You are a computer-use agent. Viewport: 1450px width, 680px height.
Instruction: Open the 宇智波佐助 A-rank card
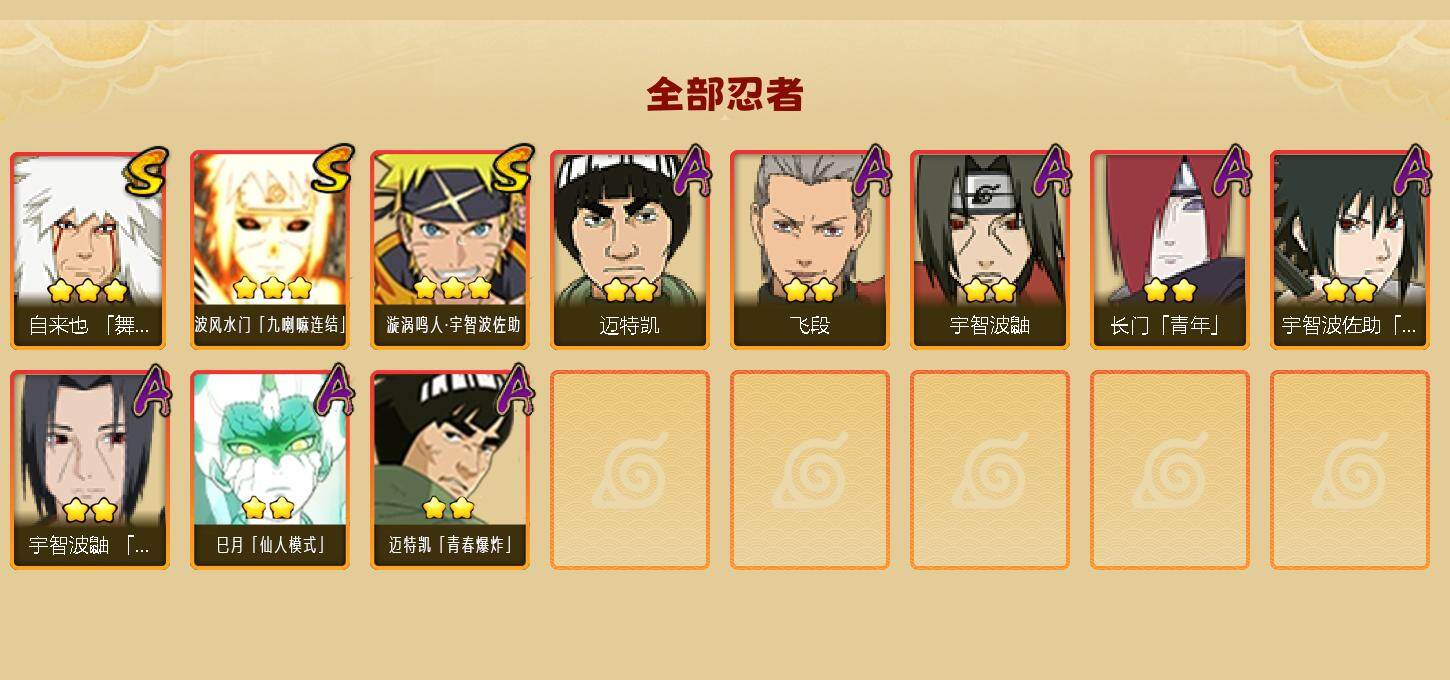pos(1350,250)
